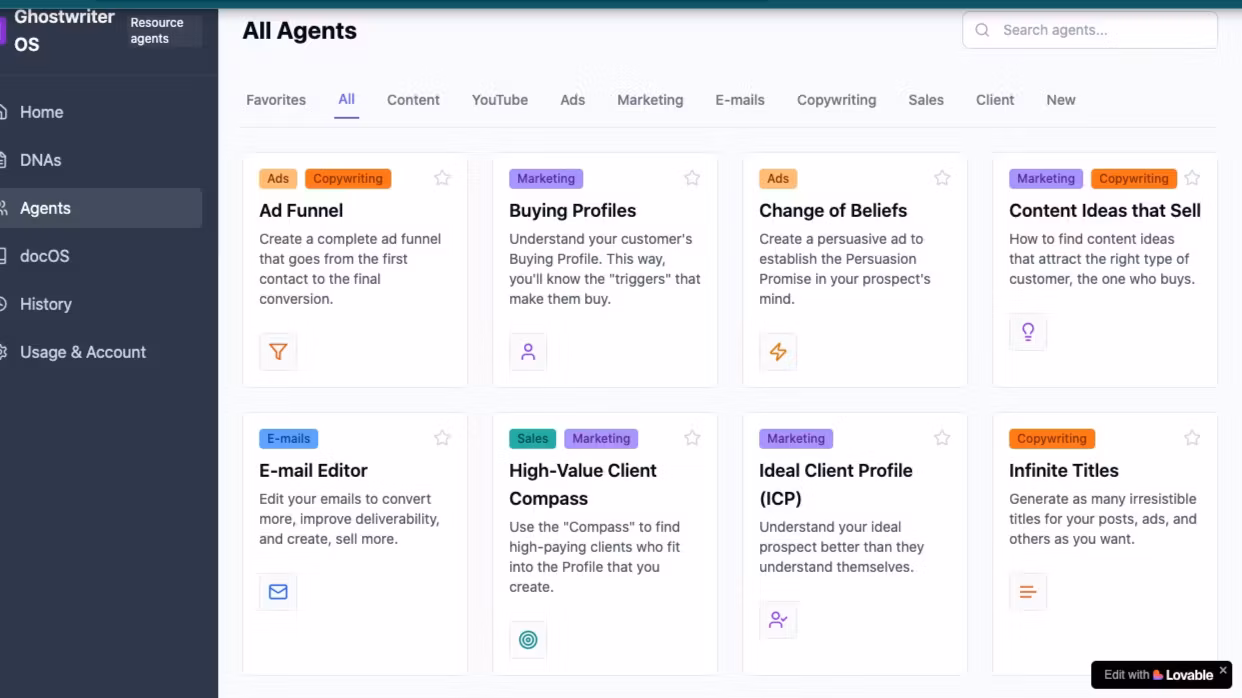
Task: Open the Content tab
Action: (413, 100)
